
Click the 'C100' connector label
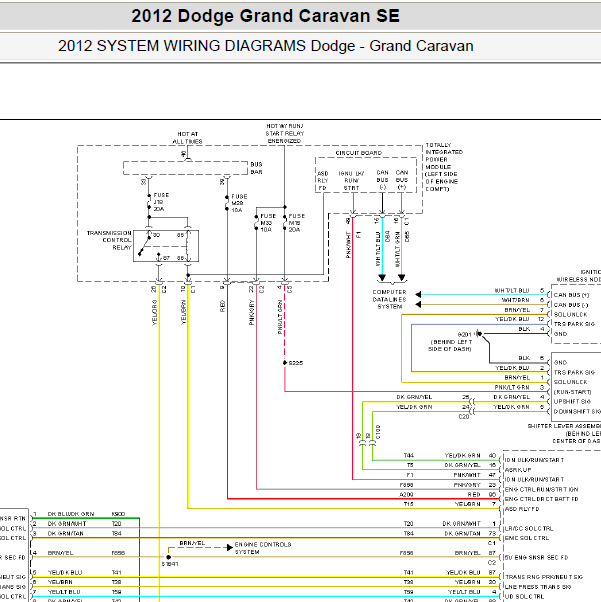point(378,432)
